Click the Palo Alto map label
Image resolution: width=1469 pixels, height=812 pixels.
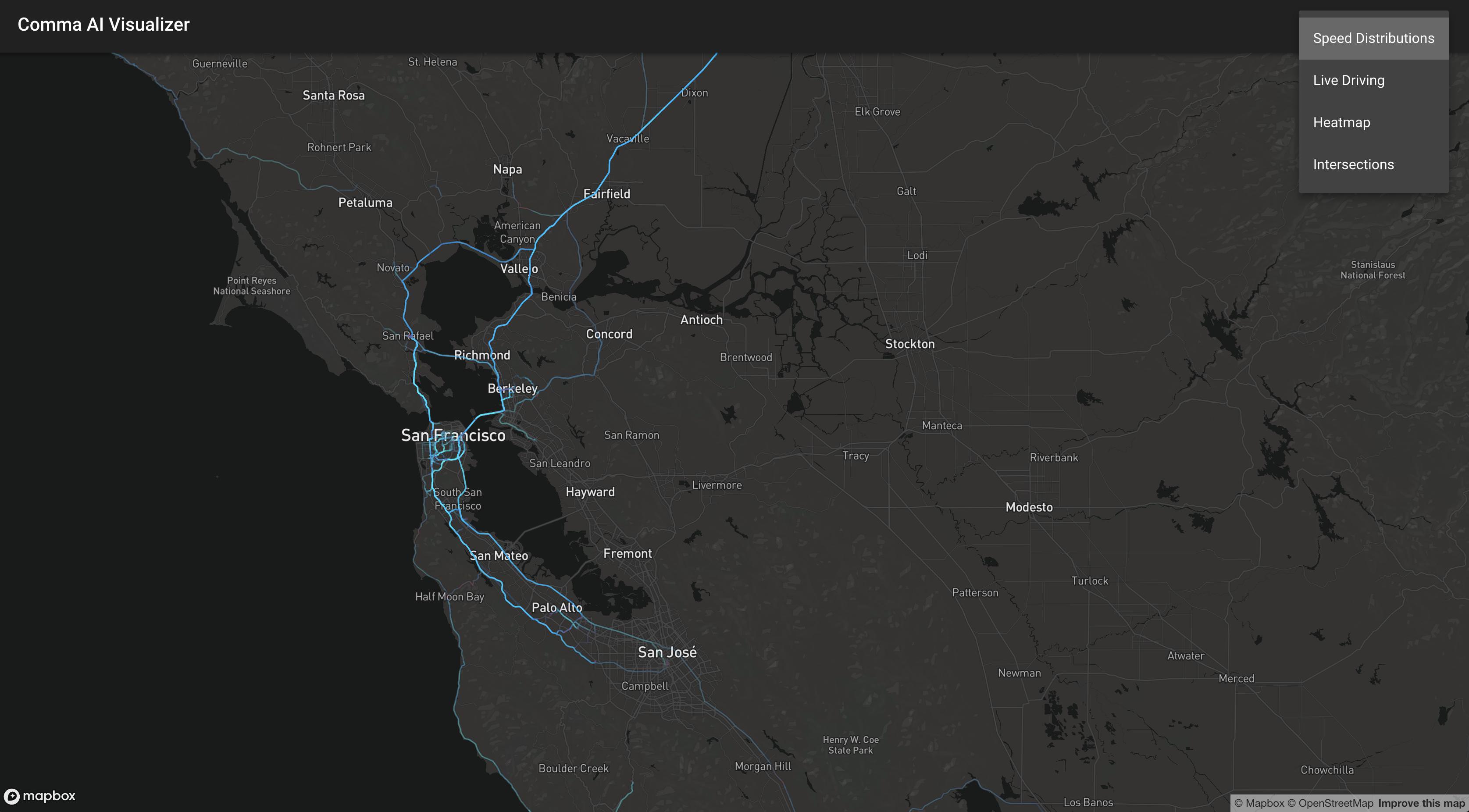tap(556, 608)
